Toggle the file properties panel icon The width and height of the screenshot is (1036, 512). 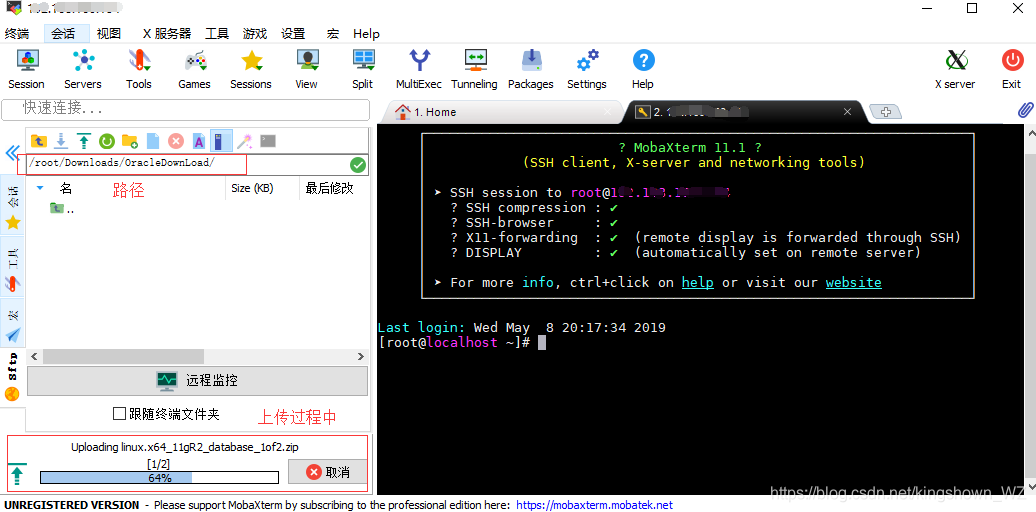point(221,141)
